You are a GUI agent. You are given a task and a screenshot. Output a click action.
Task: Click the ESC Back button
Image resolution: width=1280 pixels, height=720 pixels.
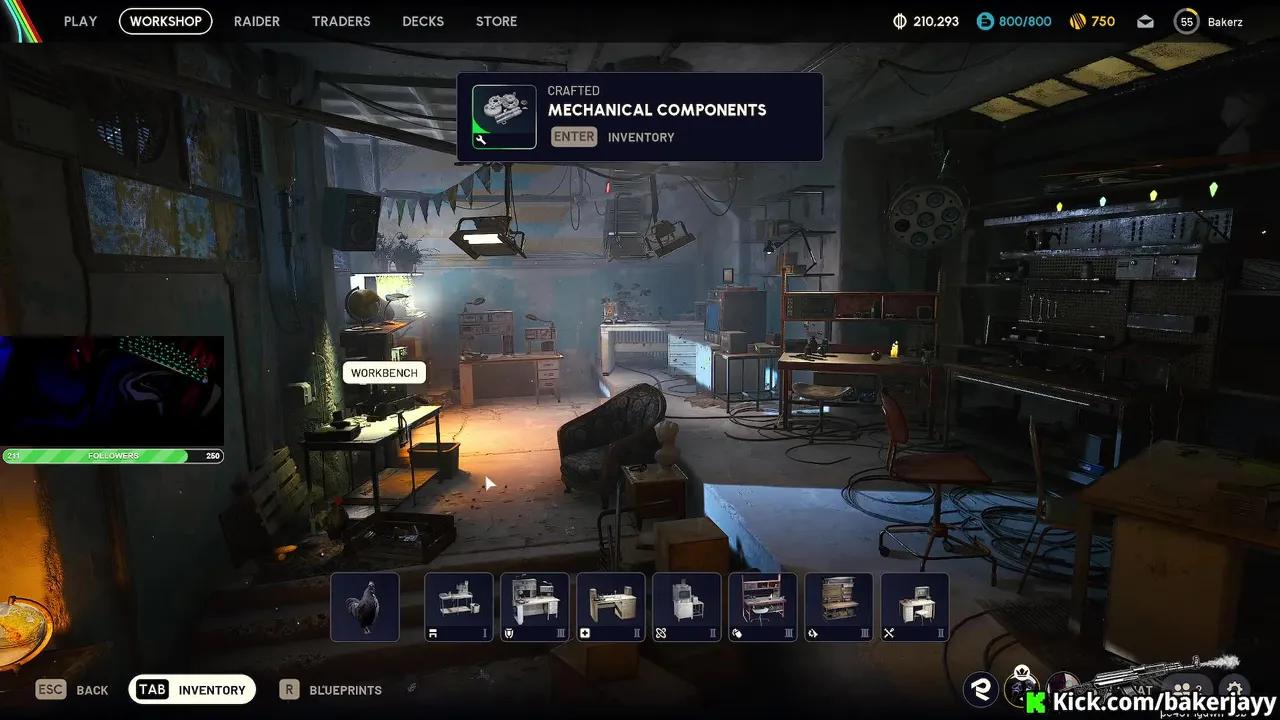(72, 690)
